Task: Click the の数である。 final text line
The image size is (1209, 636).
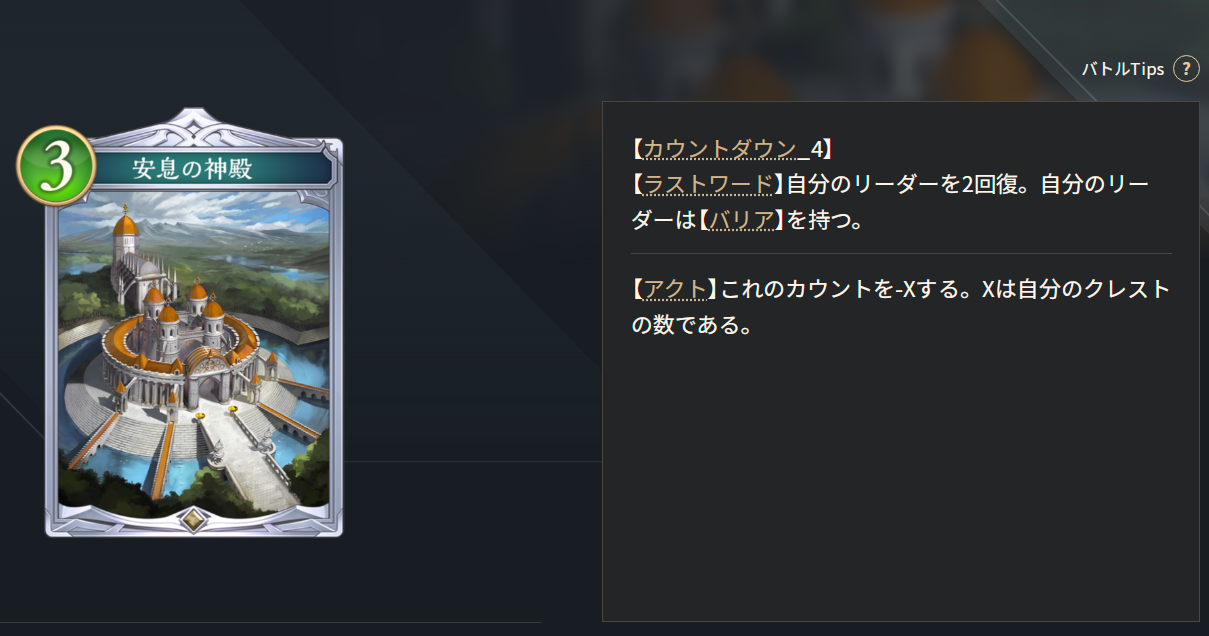Action: coord(691,326)
